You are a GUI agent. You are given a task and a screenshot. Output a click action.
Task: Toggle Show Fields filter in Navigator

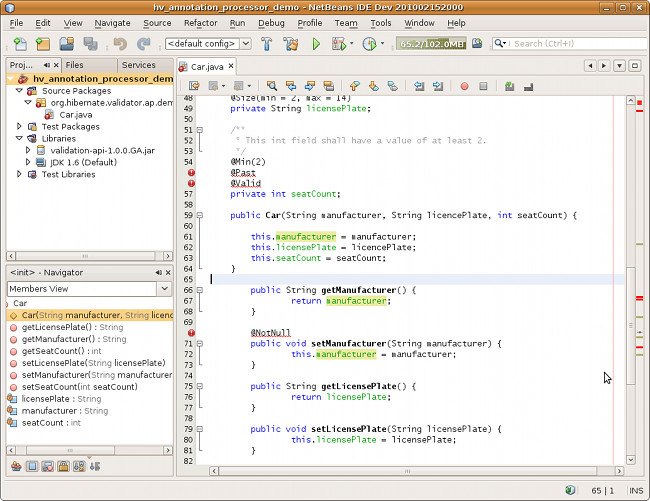pyautogui.click(x=33, y=466)
